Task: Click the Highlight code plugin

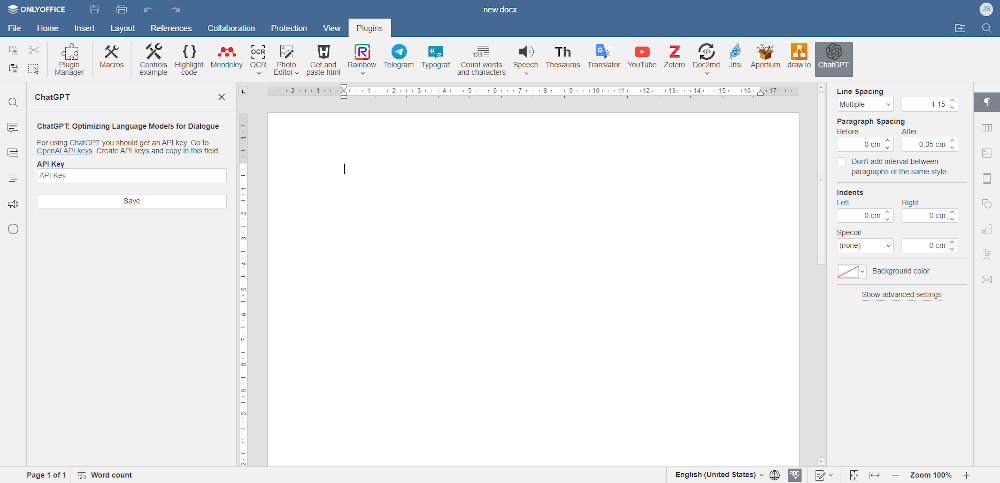Action: [x=189, y=58]
